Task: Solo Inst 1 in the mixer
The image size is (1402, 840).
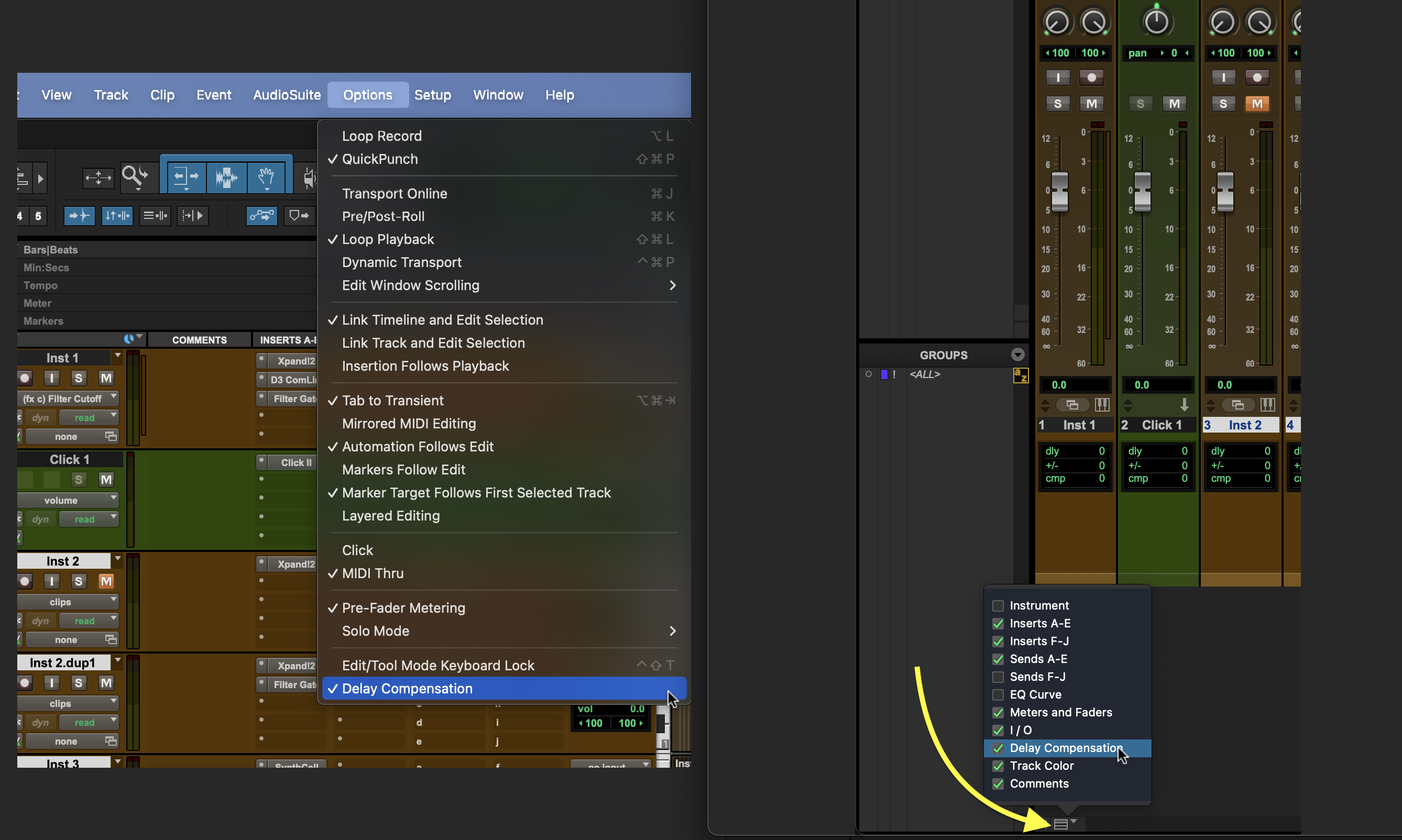Action: [1057, 104]
